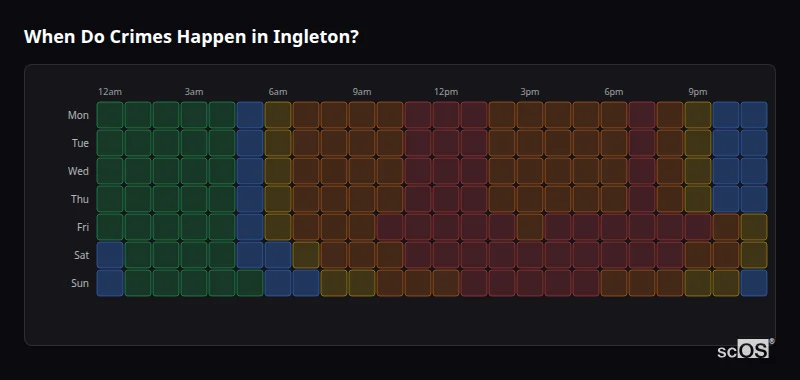Select the Thursday 12pm red cell
The width and height of the screenshot is (800, 380).
[446, 199]
